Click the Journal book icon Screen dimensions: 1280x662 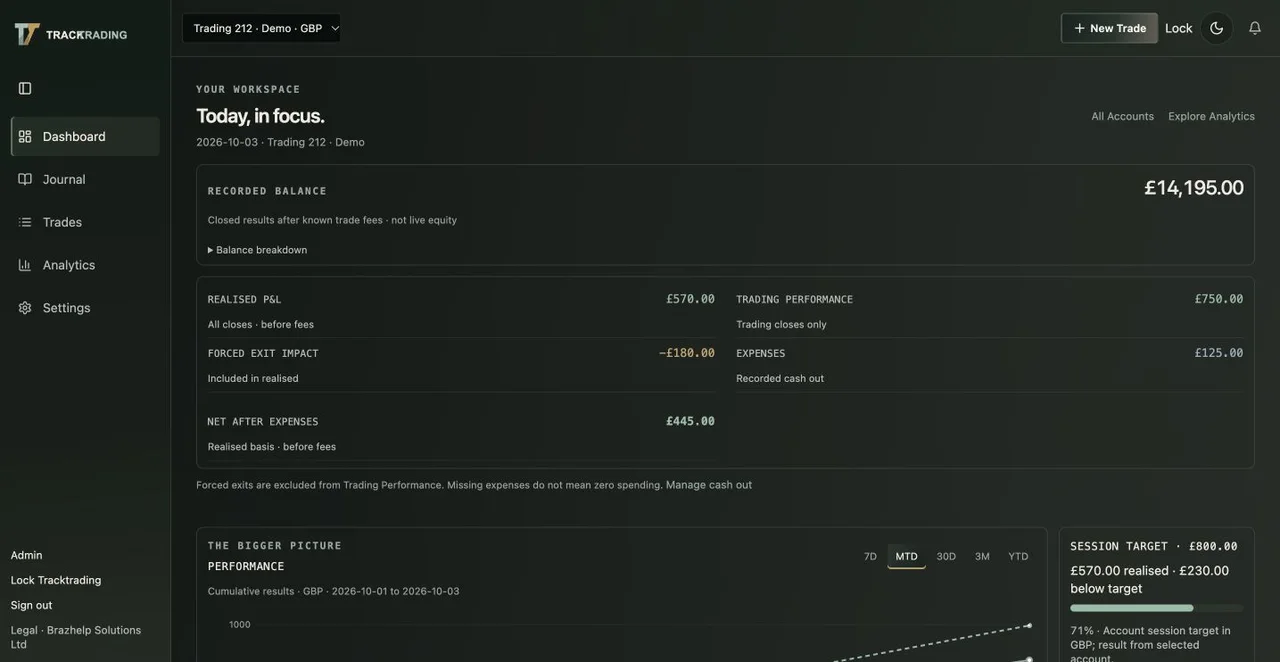point(25,179)
